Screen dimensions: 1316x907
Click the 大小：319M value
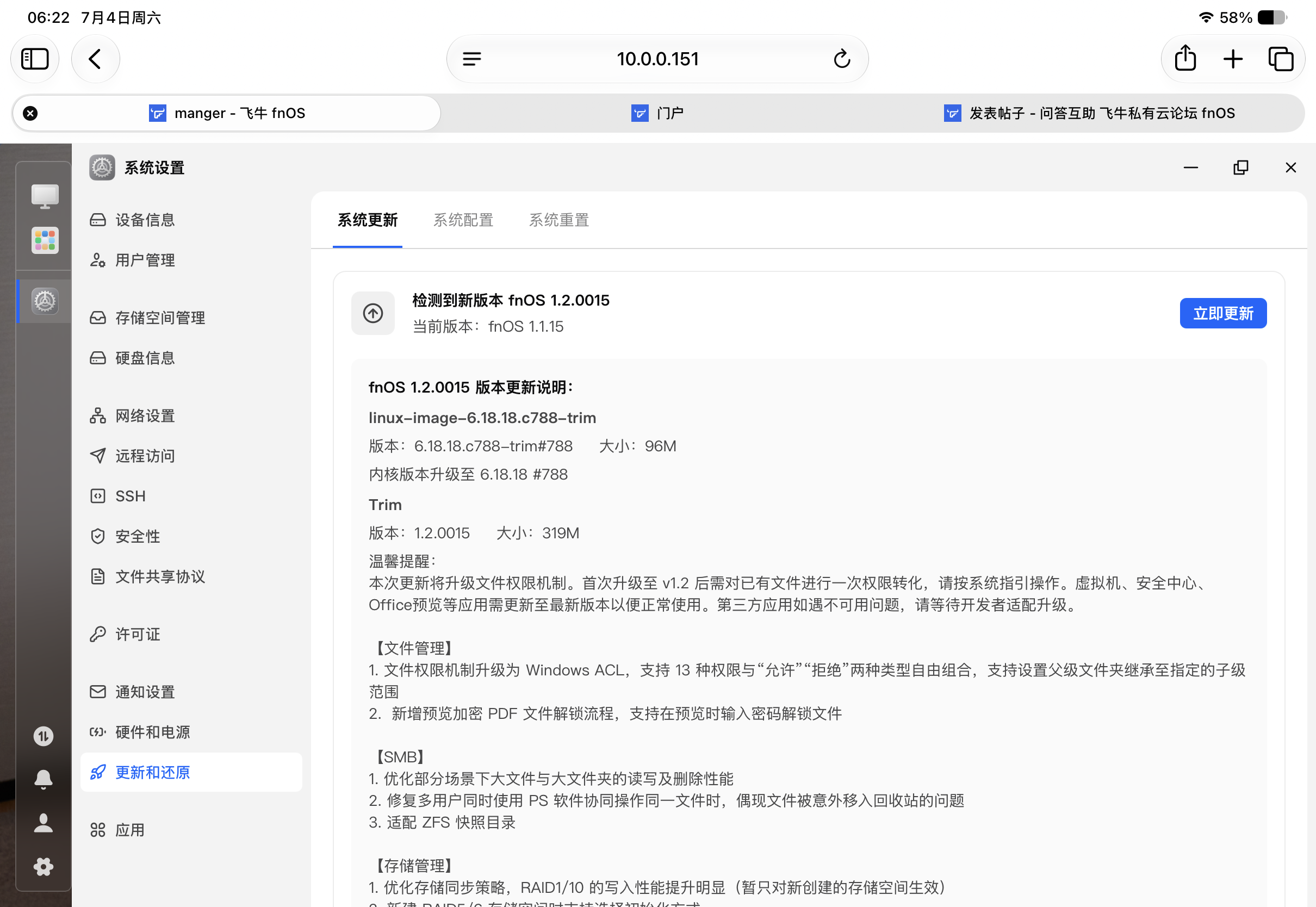(538, 533)
